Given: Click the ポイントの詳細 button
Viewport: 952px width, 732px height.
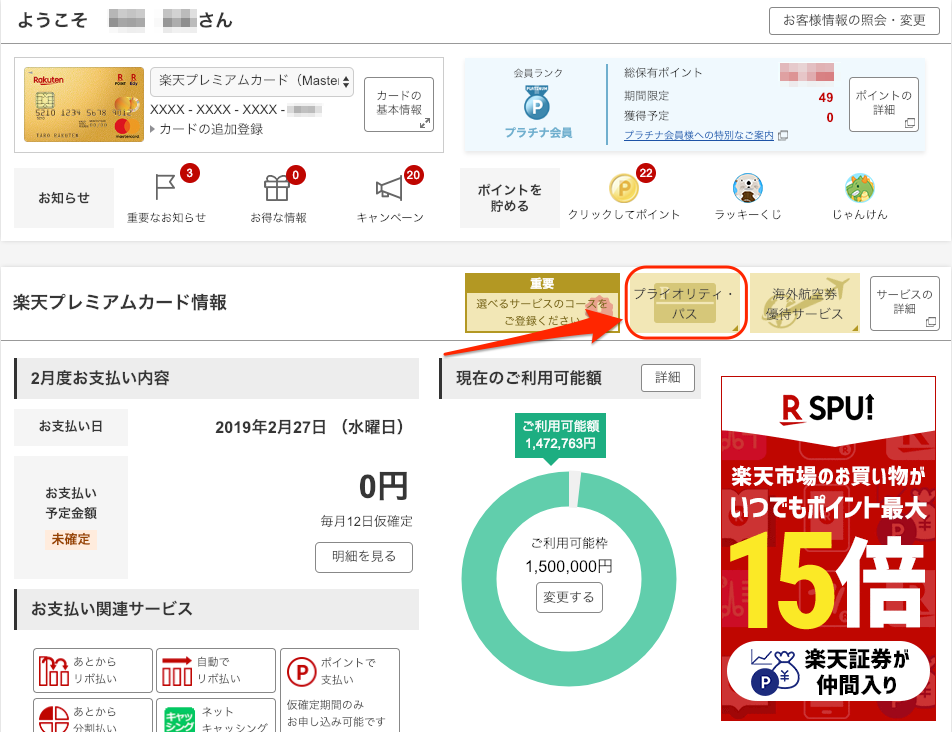Looking at the screenshot, I should click(883, 104).
